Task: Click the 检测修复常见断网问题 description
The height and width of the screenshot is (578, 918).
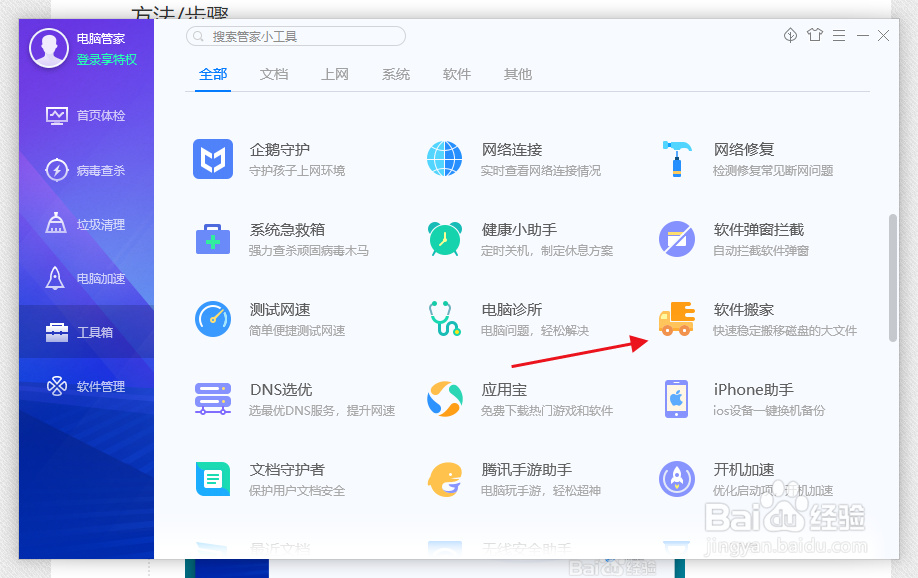Action: (772, 171)
